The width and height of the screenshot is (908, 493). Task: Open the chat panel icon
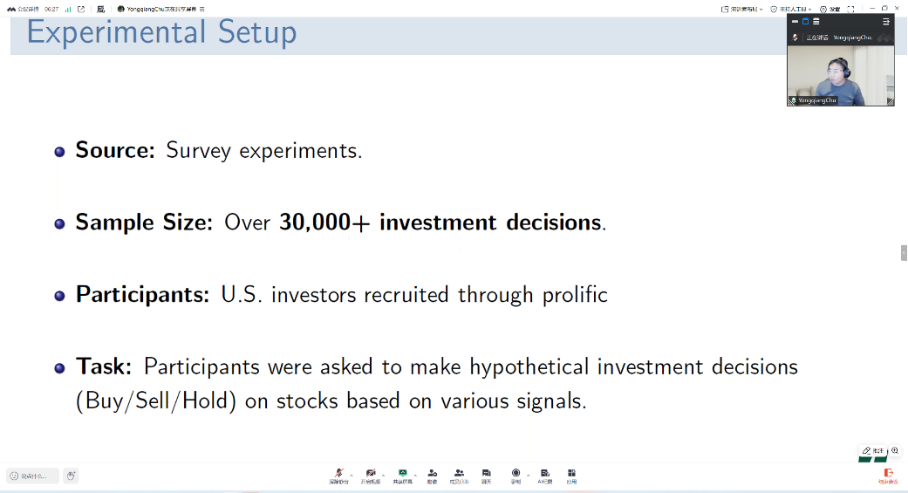tap(486, 473)
